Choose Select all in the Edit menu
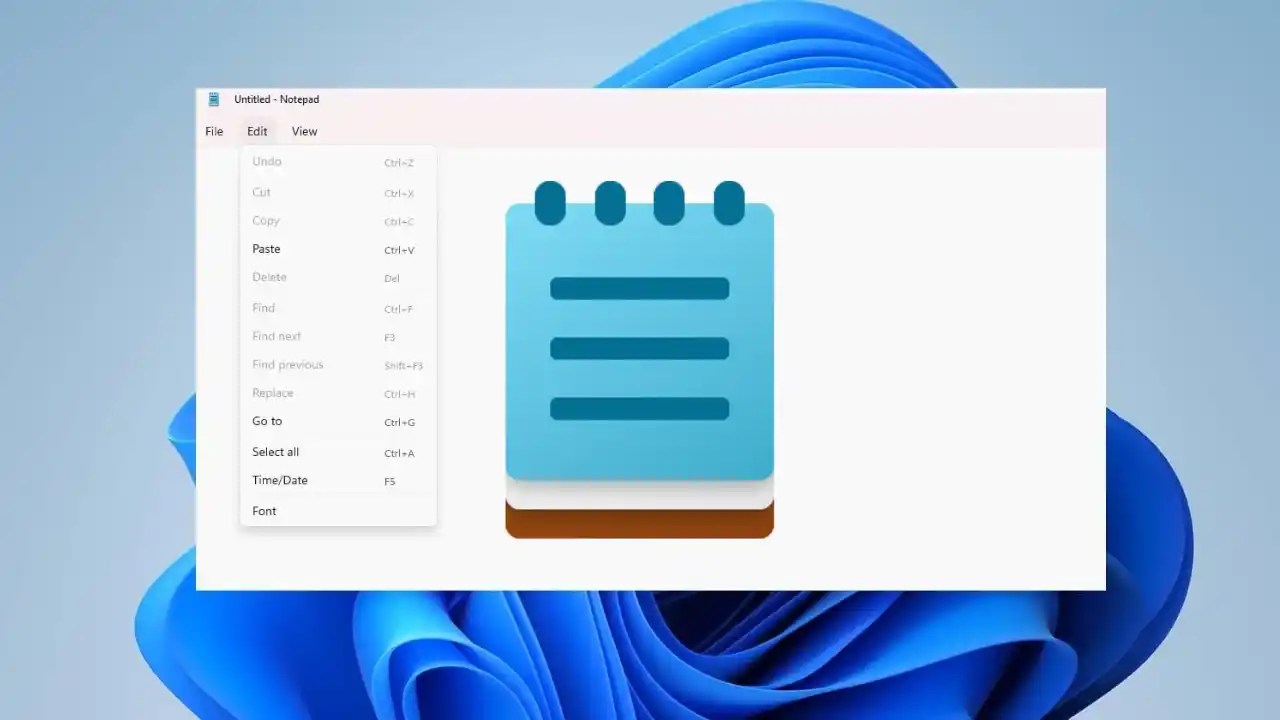1280x720 pixels. tap(275, 451)
